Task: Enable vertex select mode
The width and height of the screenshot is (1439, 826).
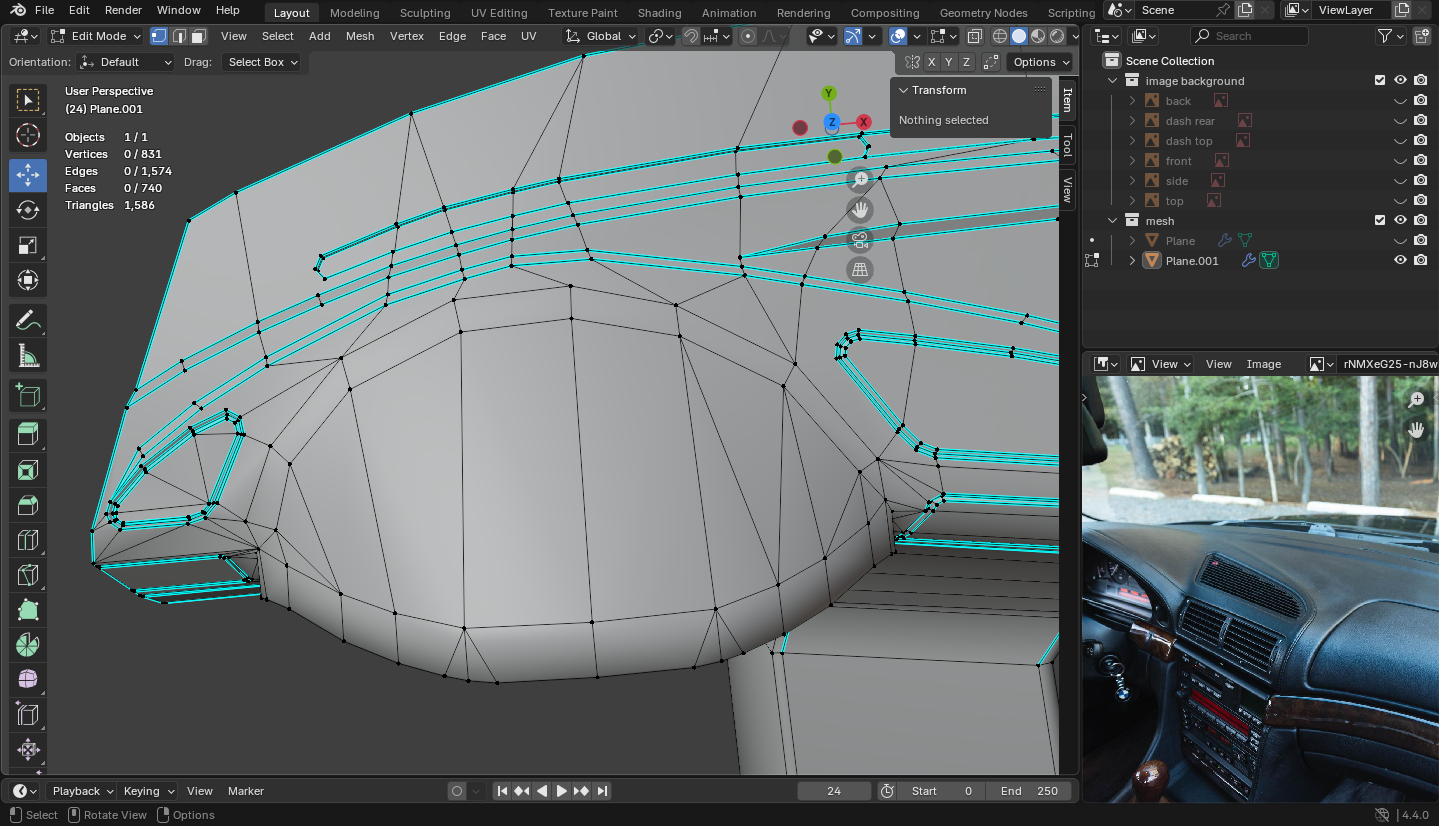Action: tap(159, 36)
